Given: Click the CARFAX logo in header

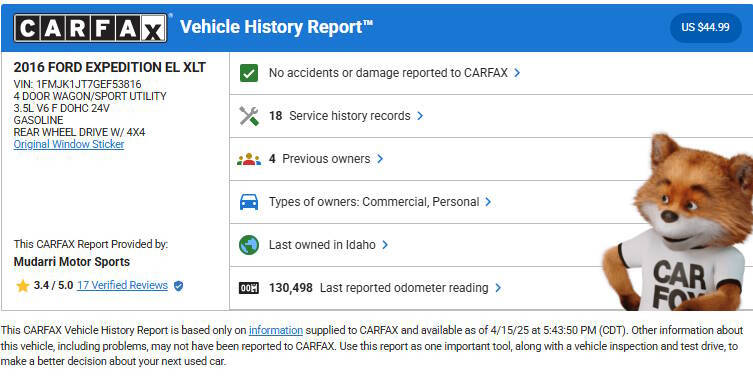Looking at the screenshot, I should point(90,28).
